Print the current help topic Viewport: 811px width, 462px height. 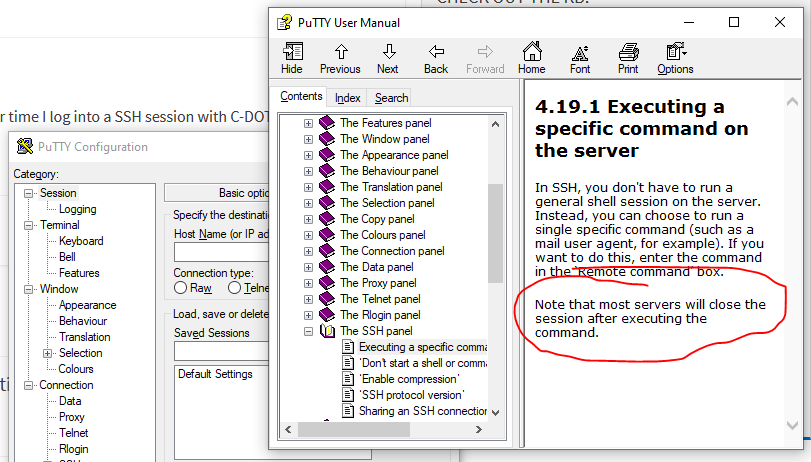coord(628,58)
